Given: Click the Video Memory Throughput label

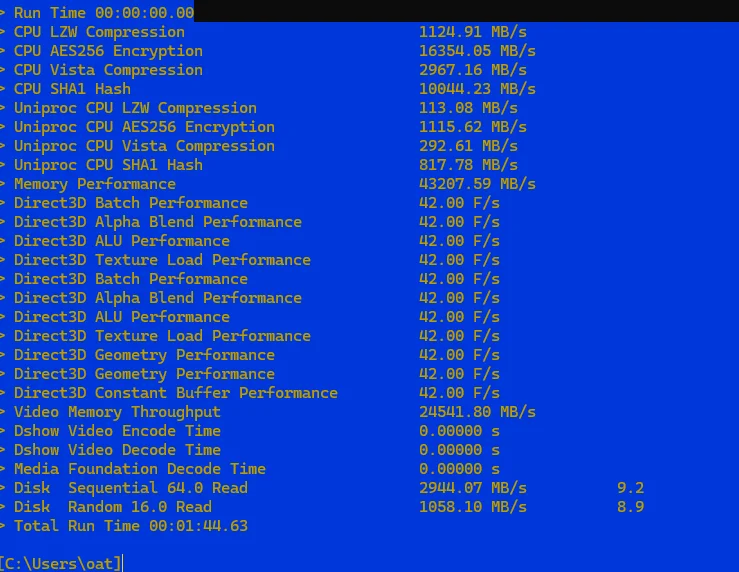Looking at the screenshot, I should (117, 412).
